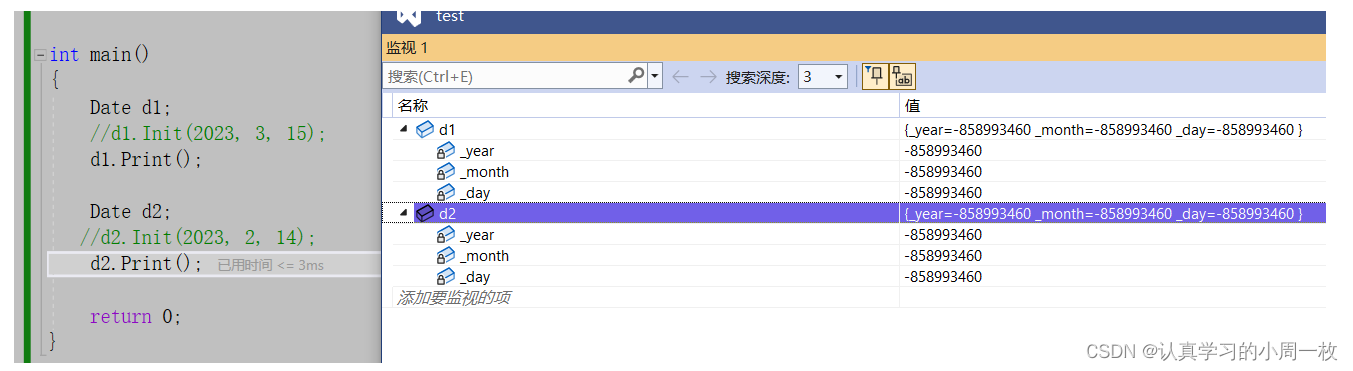The image size is (1353, 371).
Task: Click the 'Date d1;' code line
Action: point(130,107)
